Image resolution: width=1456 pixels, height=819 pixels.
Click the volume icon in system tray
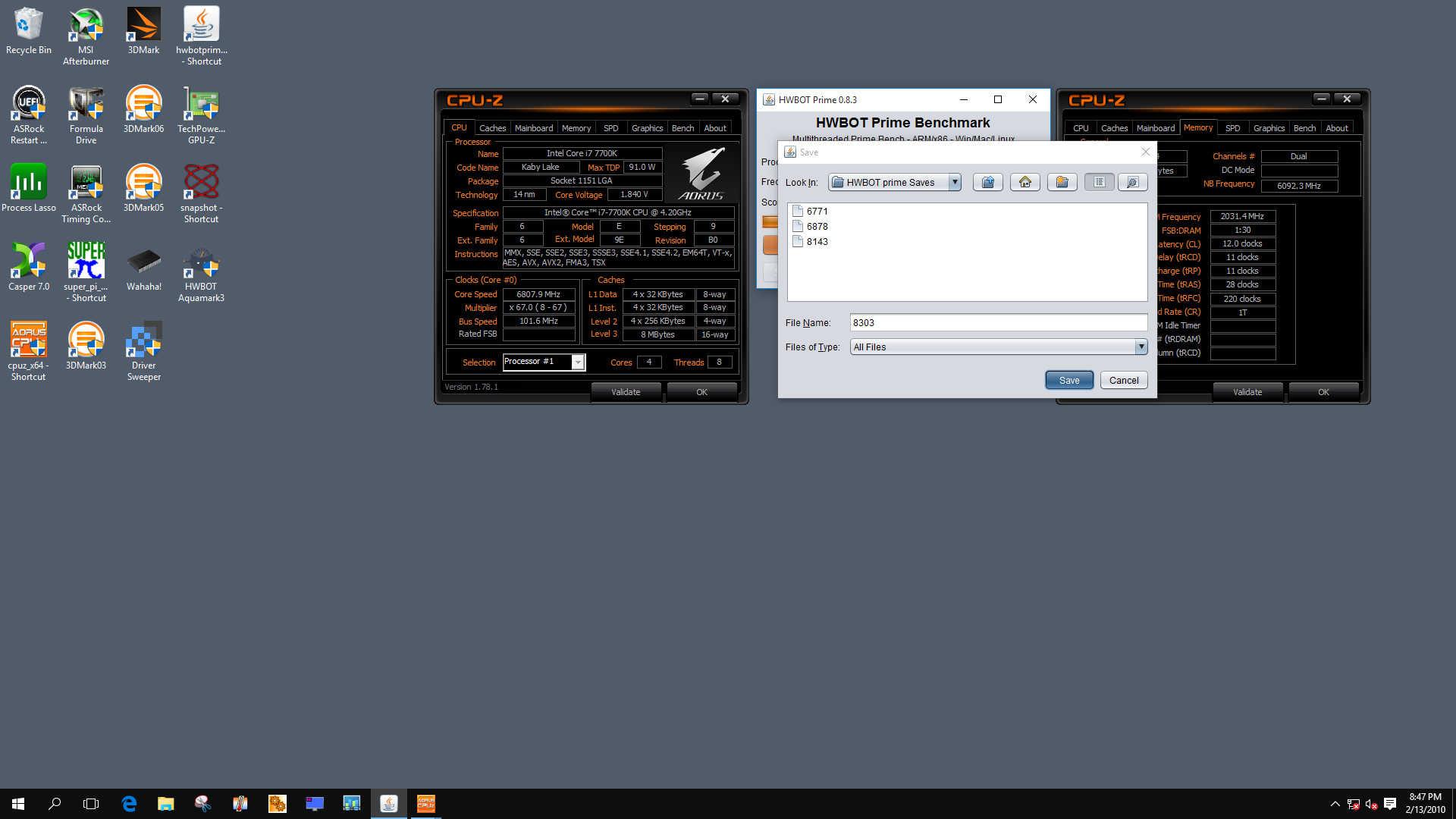click(1371, 804)
